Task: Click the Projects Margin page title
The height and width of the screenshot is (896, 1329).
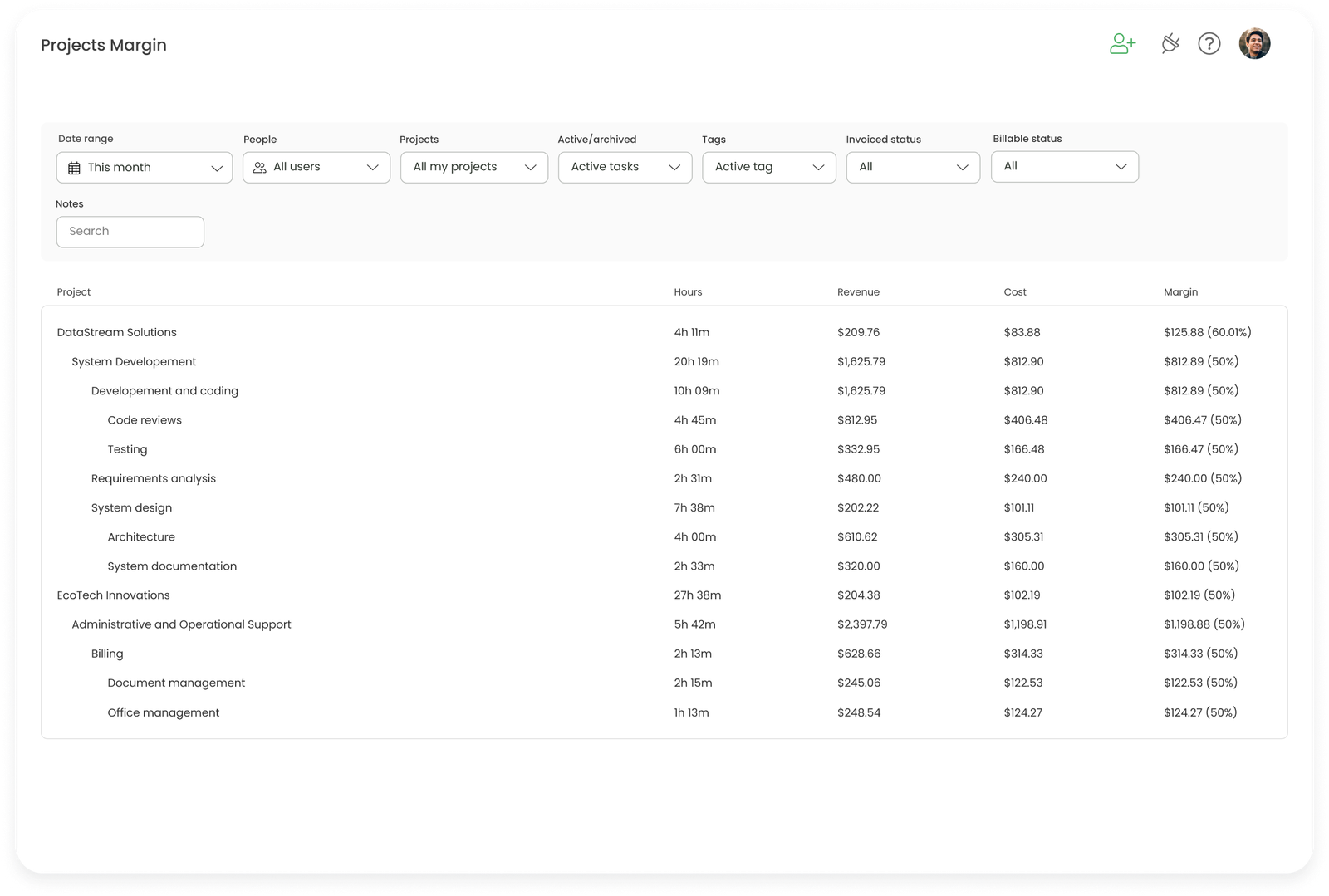Action: coord(104,45)
